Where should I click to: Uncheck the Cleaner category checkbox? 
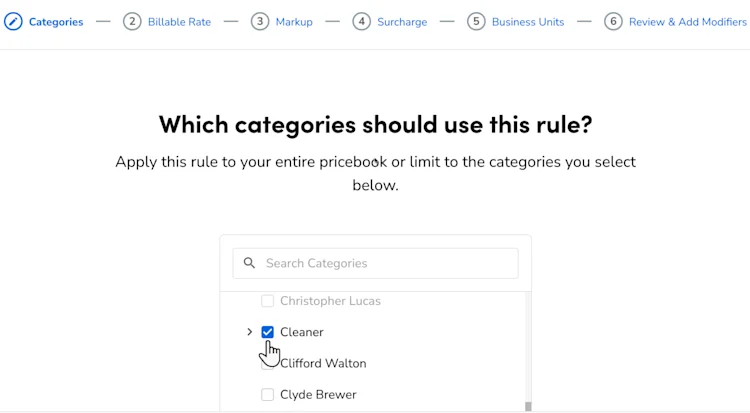pos(267,332)
